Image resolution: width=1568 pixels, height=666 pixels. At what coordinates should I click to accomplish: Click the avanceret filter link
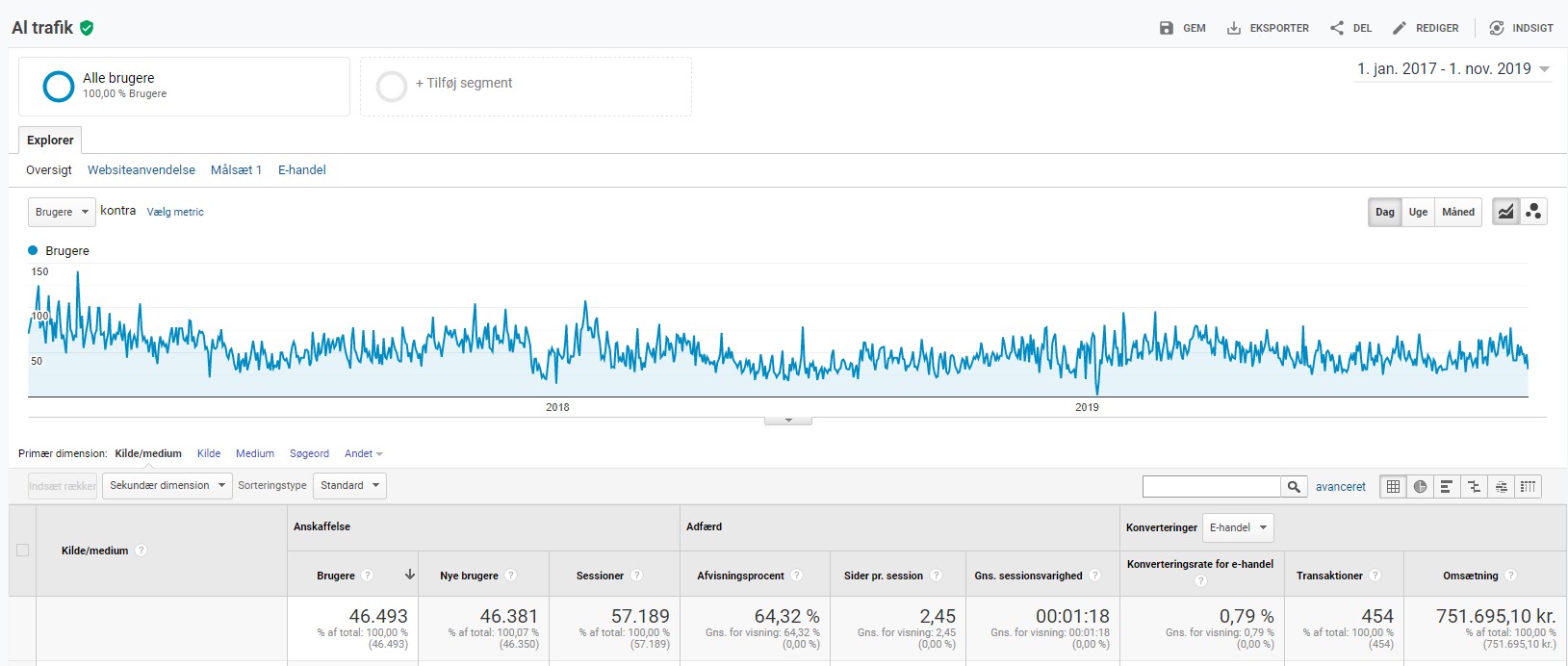pos(1340,487)
